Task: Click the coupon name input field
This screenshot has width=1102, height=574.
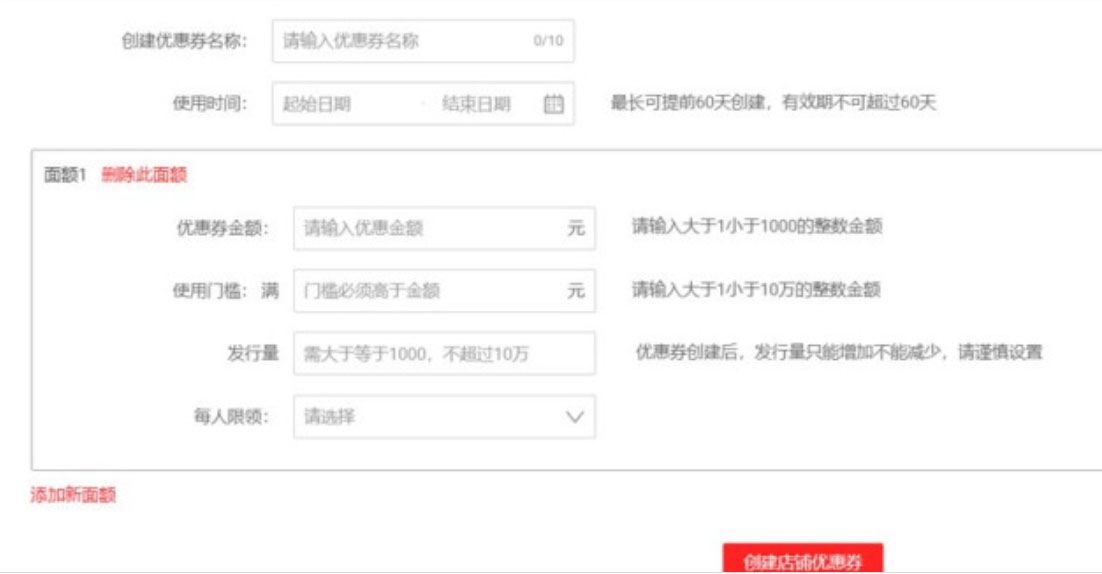Action: point(423,41)
